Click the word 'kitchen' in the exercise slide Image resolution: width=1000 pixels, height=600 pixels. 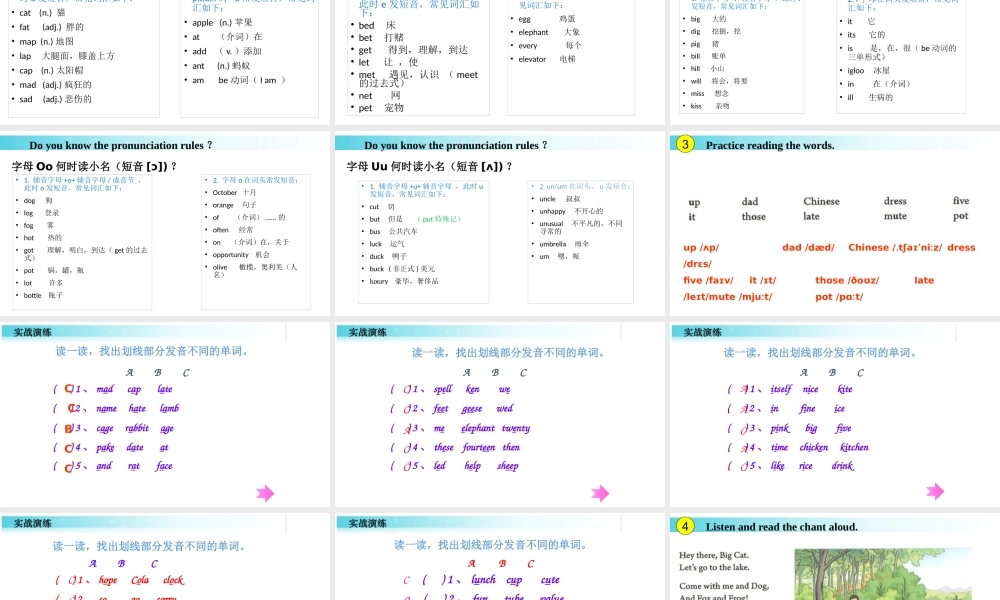coord(855,448)
